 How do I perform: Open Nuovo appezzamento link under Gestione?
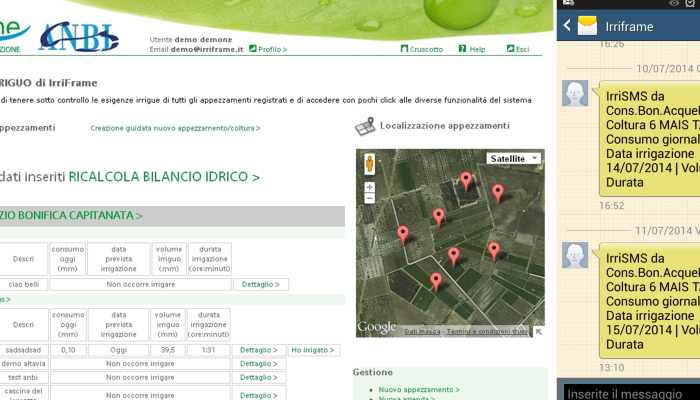click(x=419, y=390)
